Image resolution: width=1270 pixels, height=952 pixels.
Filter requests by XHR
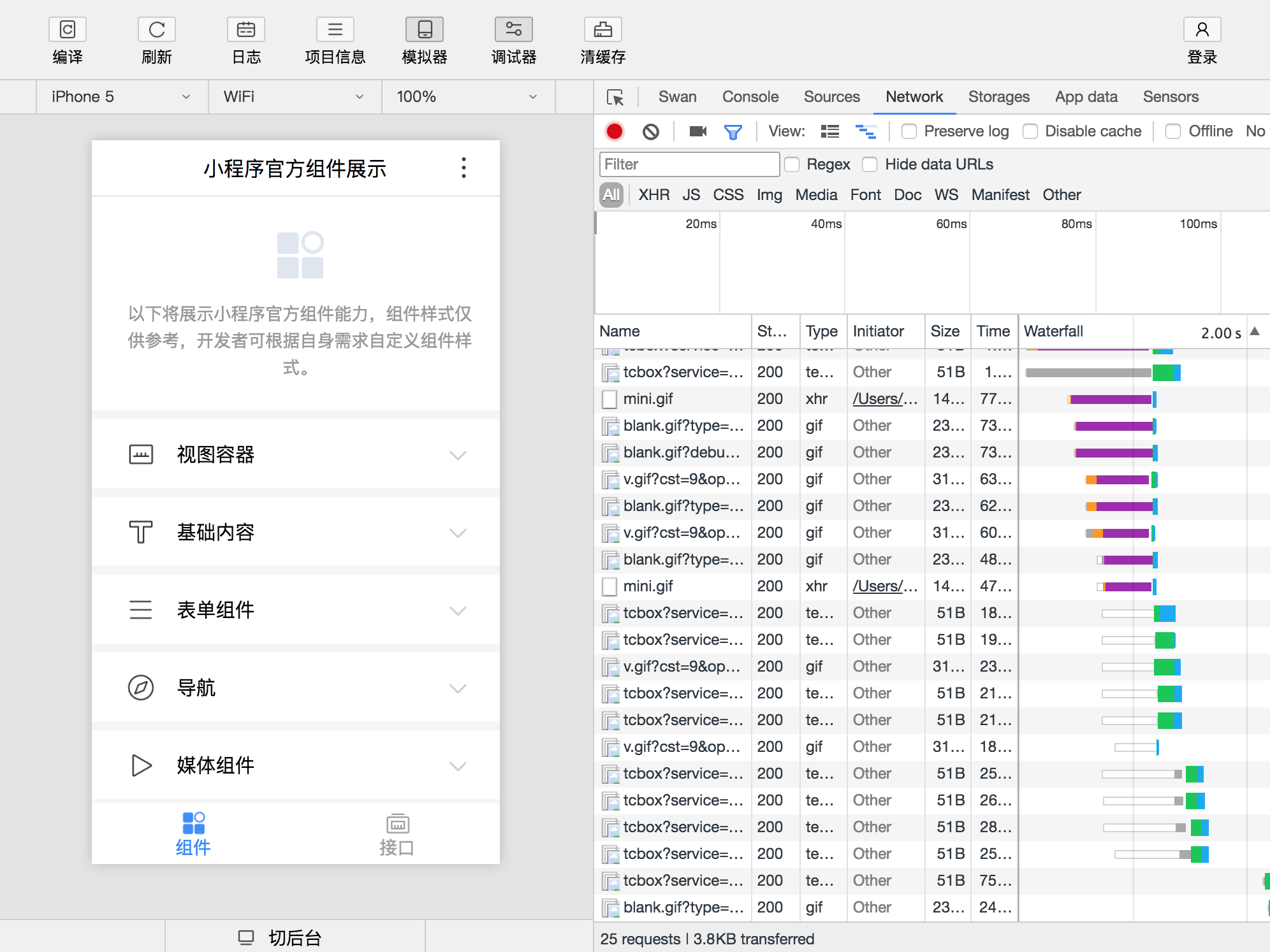pos(654,195)
